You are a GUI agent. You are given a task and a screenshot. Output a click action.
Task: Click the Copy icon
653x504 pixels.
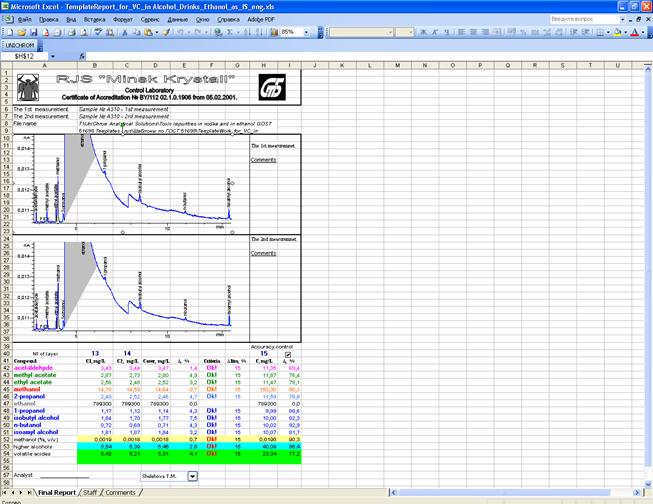coord(137,32)
